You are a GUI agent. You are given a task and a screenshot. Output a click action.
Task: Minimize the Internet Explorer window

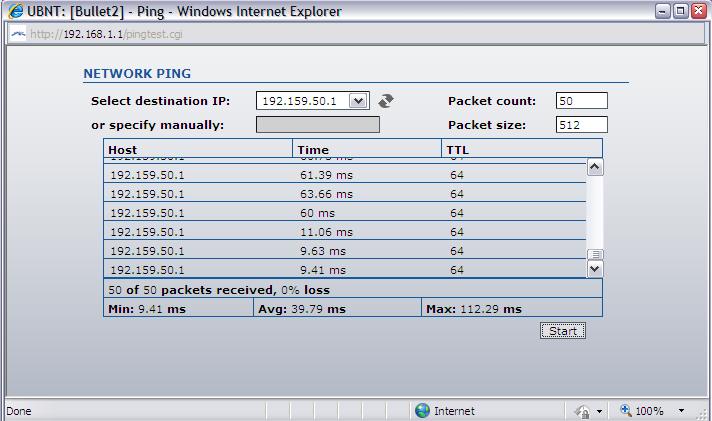point(663,11)
